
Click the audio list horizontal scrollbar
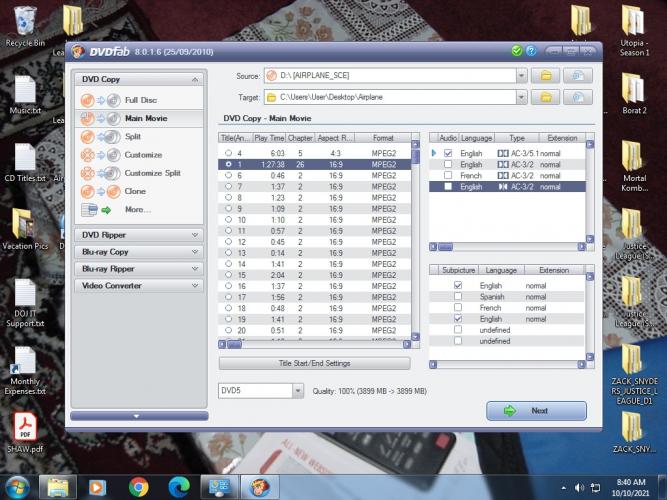click(510, 246)
